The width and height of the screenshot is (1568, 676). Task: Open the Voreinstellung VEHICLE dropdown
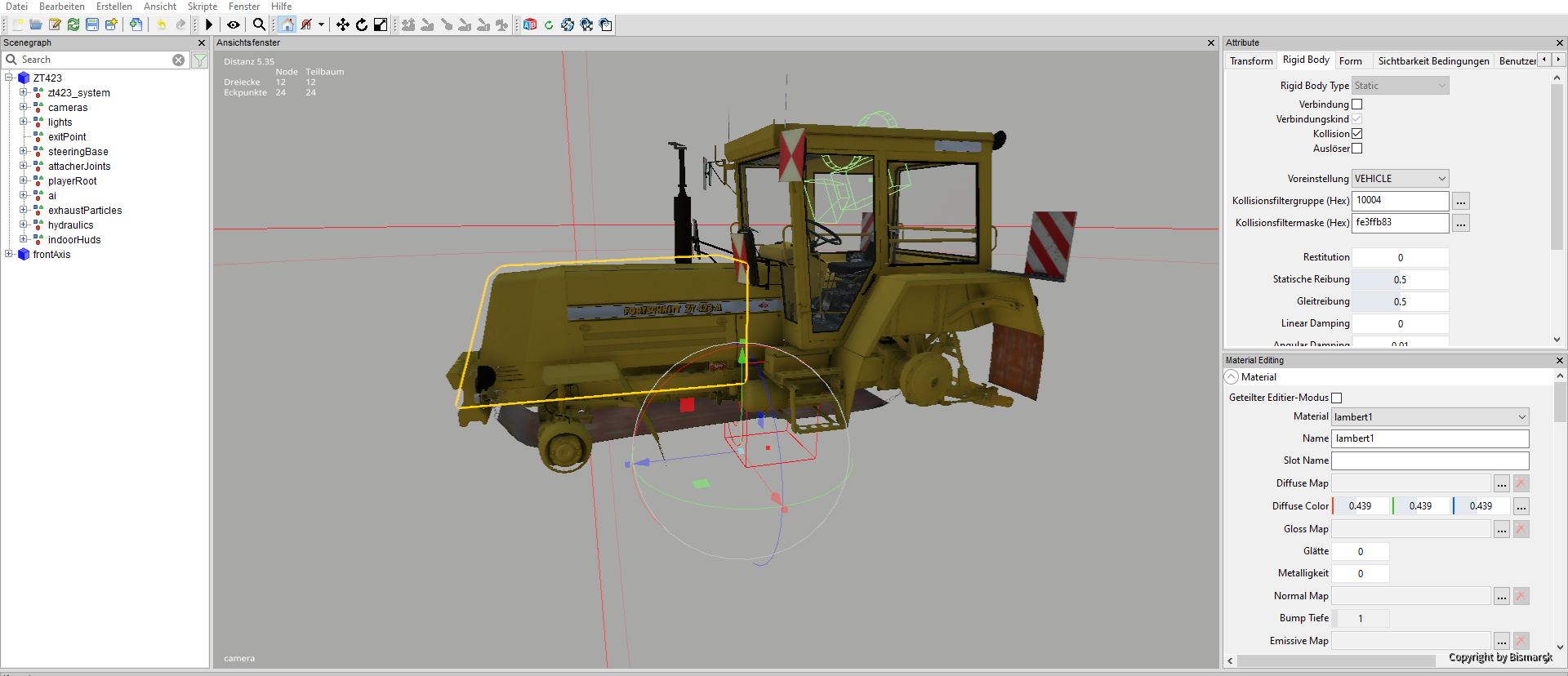click(x=1401, y=179)
